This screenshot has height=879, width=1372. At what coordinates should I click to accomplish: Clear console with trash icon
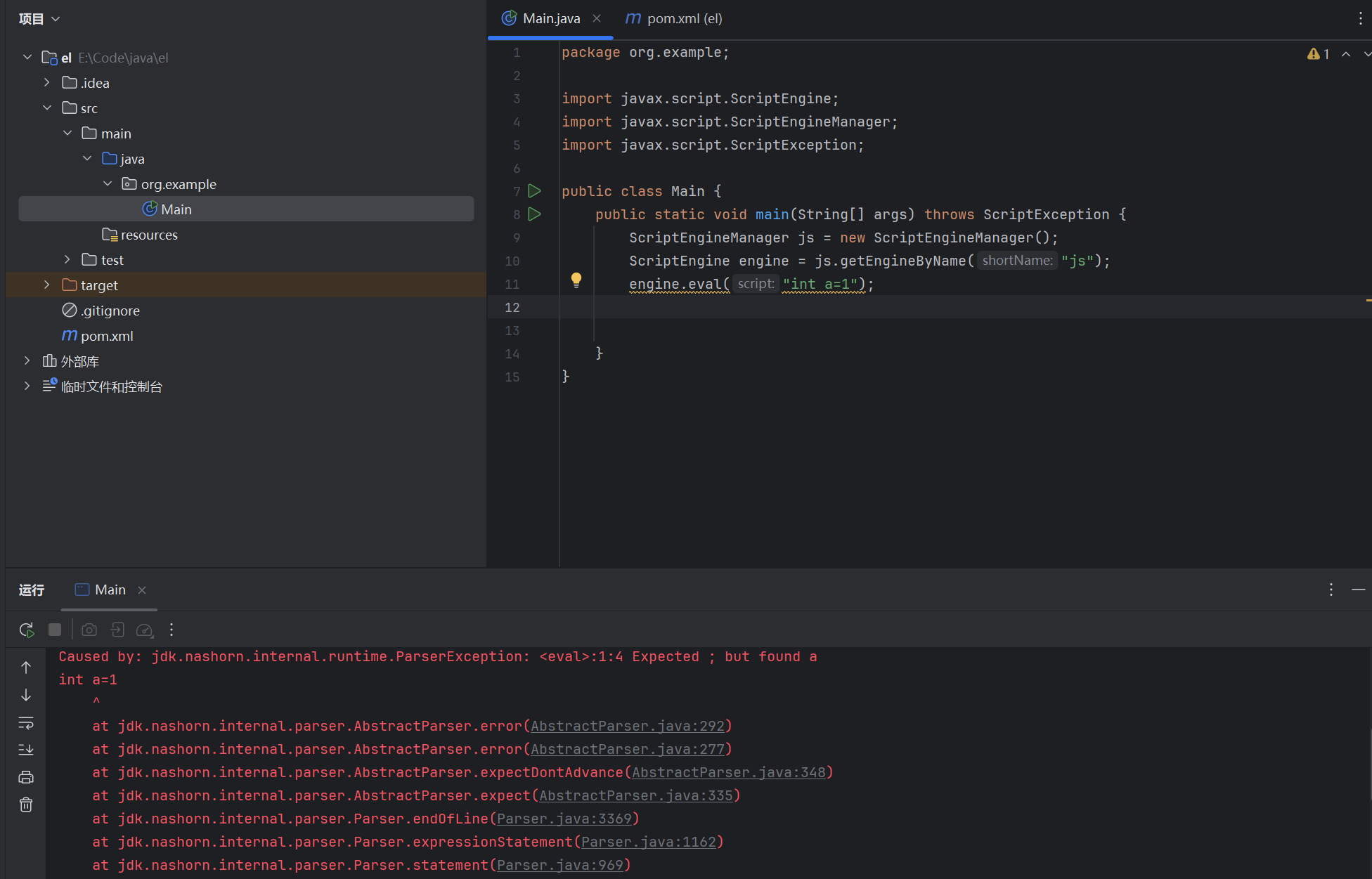[x=26, y=805]
